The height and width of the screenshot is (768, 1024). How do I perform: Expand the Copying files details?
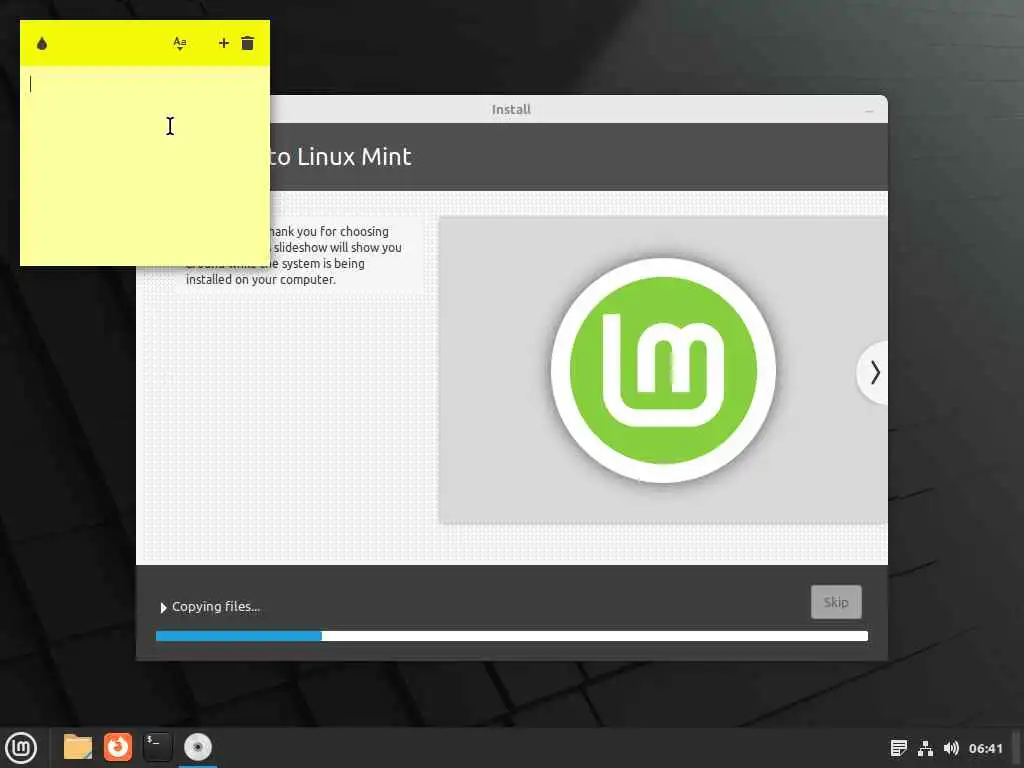(x=163, y=607)
